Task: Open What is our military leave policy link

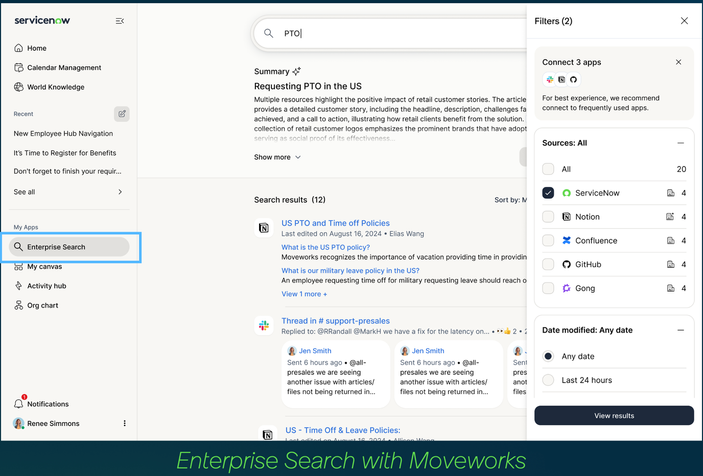Action: point(350,271)
